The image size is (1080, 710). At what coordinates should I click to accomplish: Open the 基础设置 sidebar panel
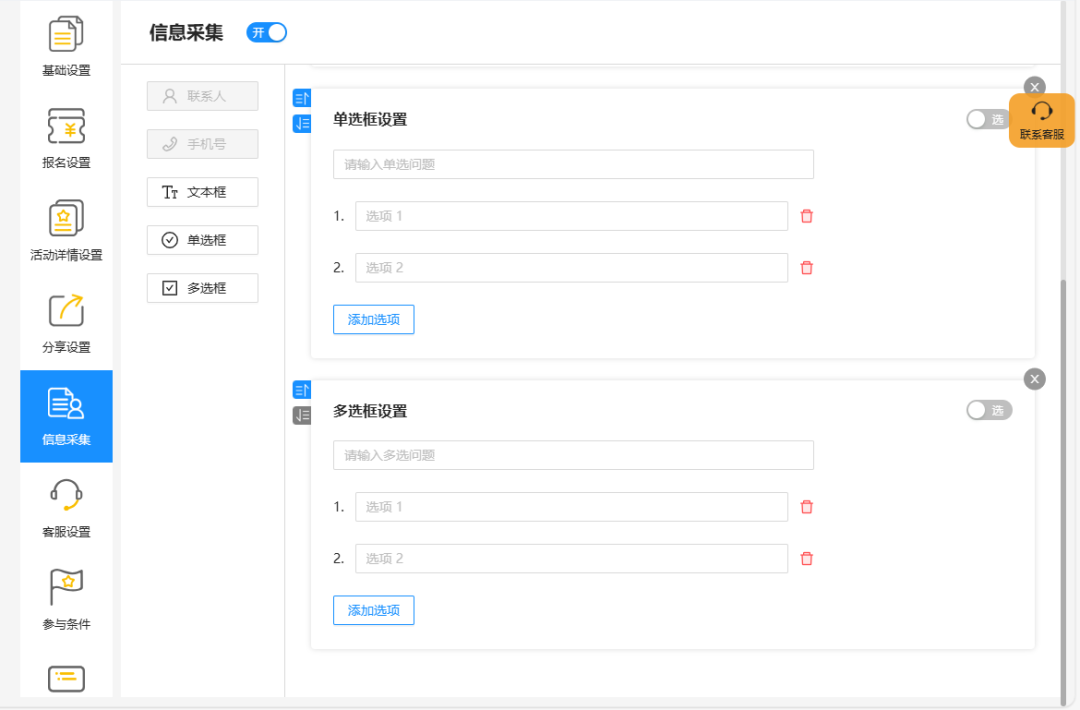coord(66,45)
